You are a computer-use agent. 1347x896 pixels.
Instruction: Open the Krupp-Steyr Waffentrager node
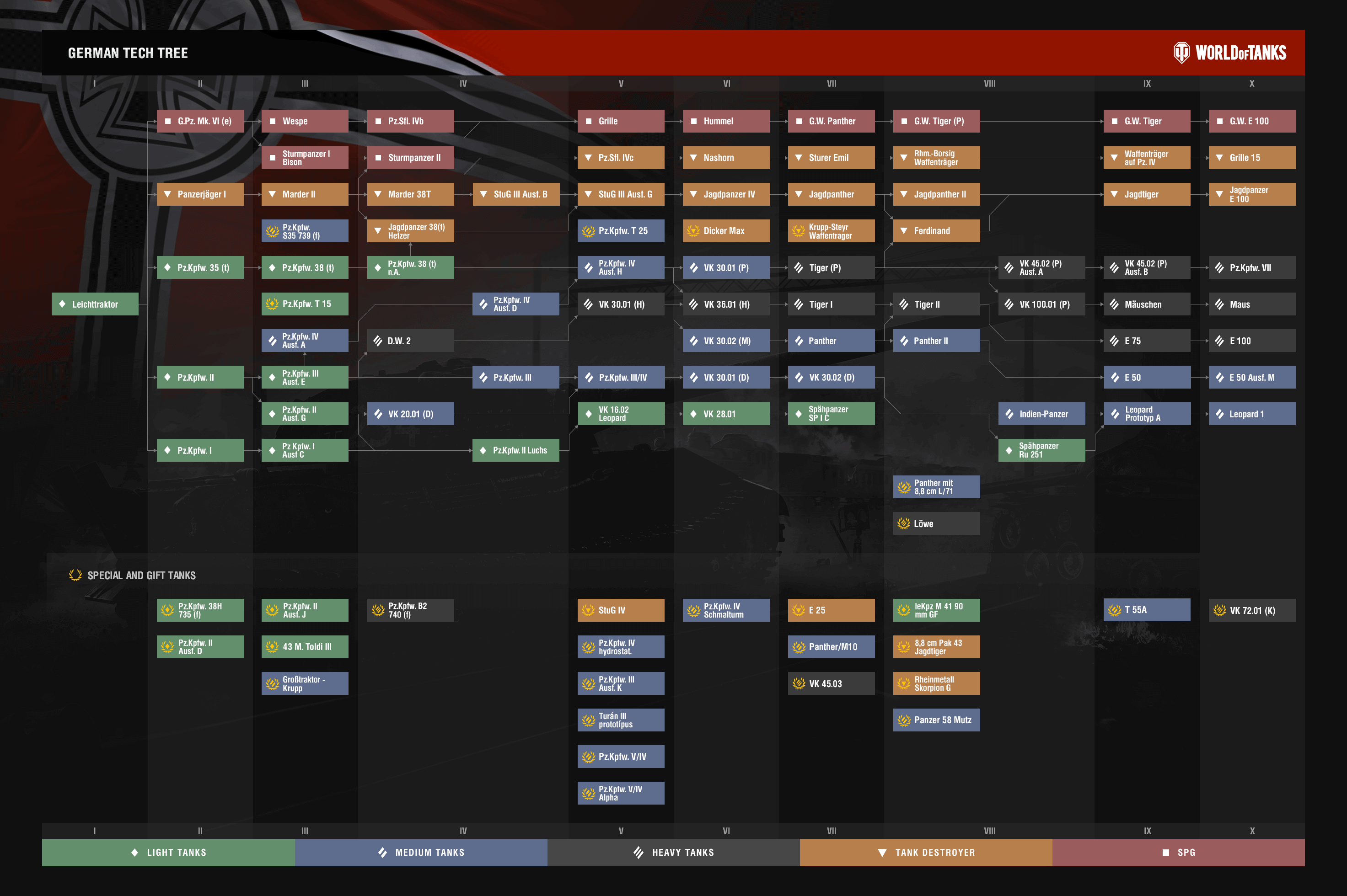click(832, 231)
